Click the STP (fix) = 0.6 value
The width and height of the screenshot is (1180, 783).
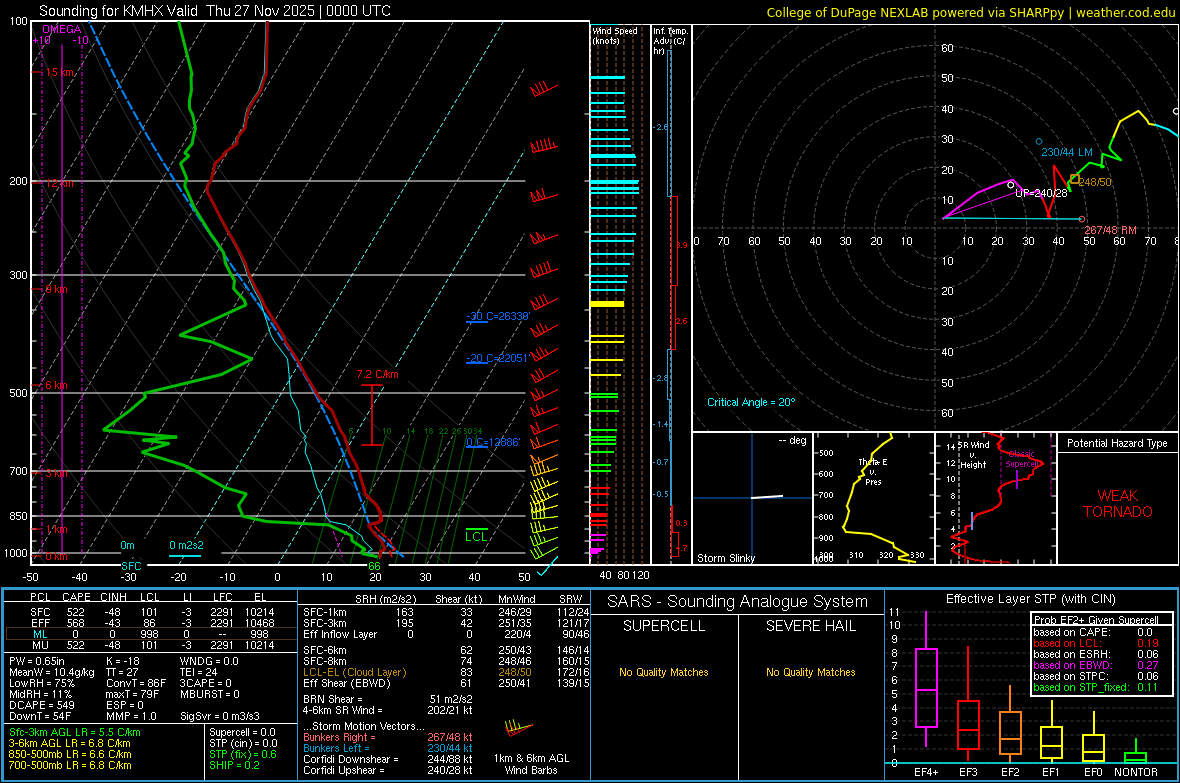tap(242, 754)
